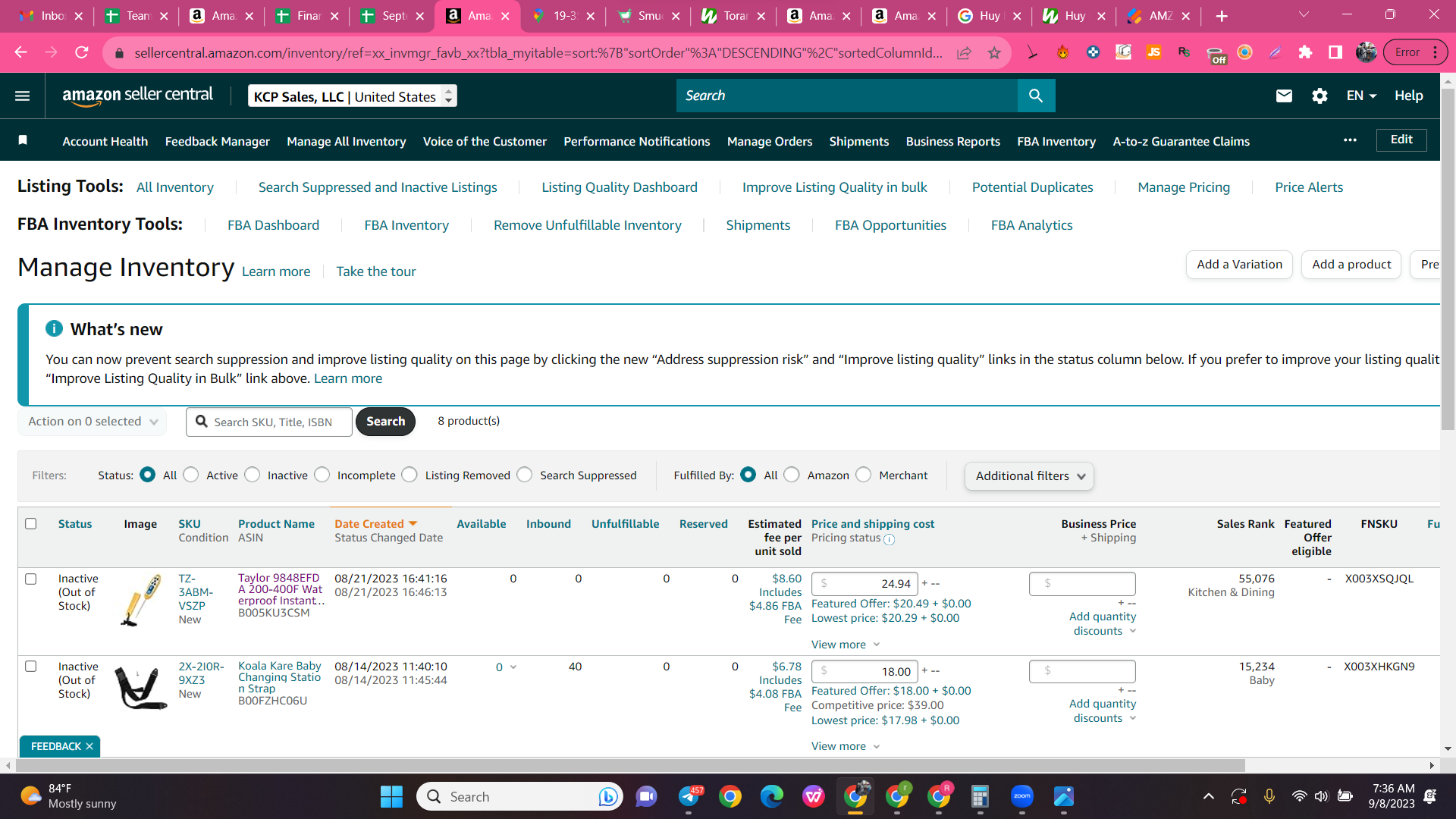This screenshot has width=1456, height=819.
Task: Open the messages envelope icon
Action: point(1284,96)
